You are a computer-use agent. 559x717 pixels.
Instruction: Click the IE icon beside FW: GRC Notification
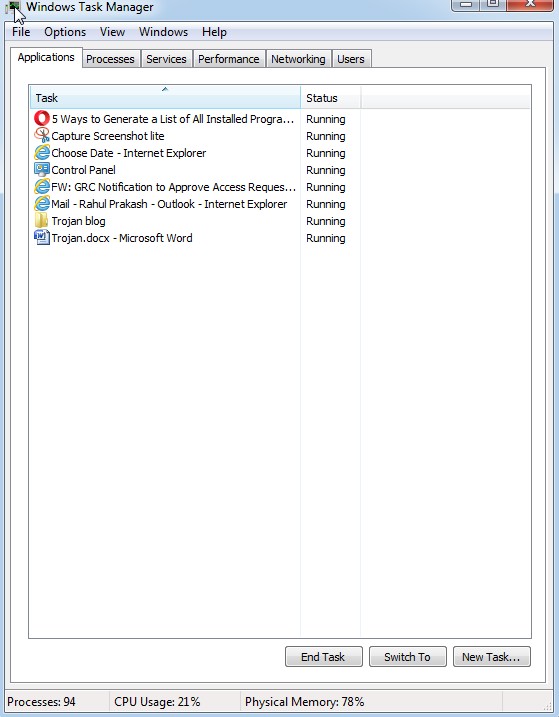coord(42,187)
